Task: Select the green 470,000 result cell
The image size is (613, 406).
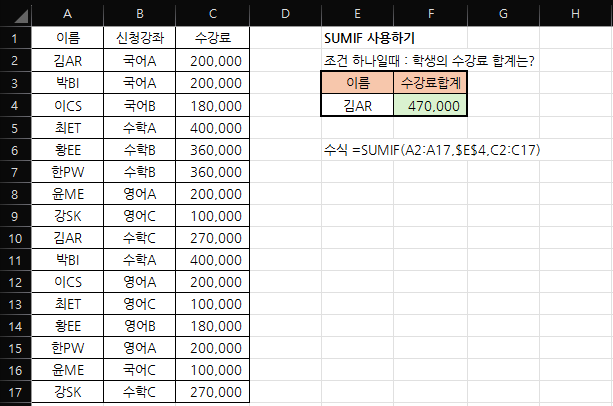Action: (430, 106)
